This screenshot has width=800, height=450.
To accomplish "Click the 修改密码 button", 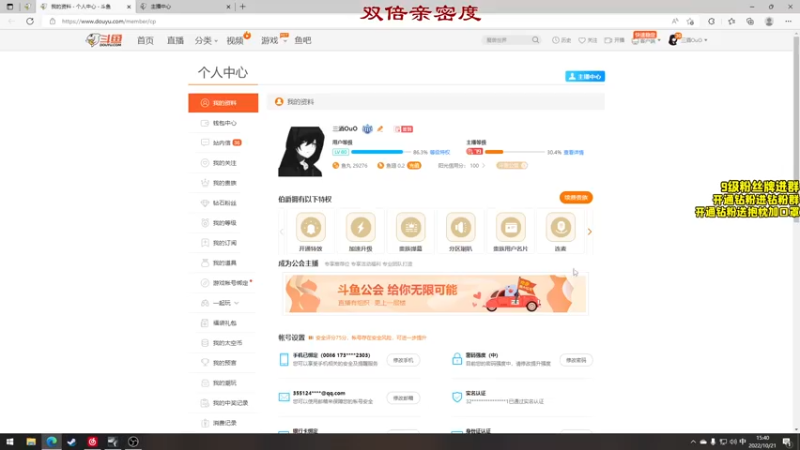I will coord(576,360).
